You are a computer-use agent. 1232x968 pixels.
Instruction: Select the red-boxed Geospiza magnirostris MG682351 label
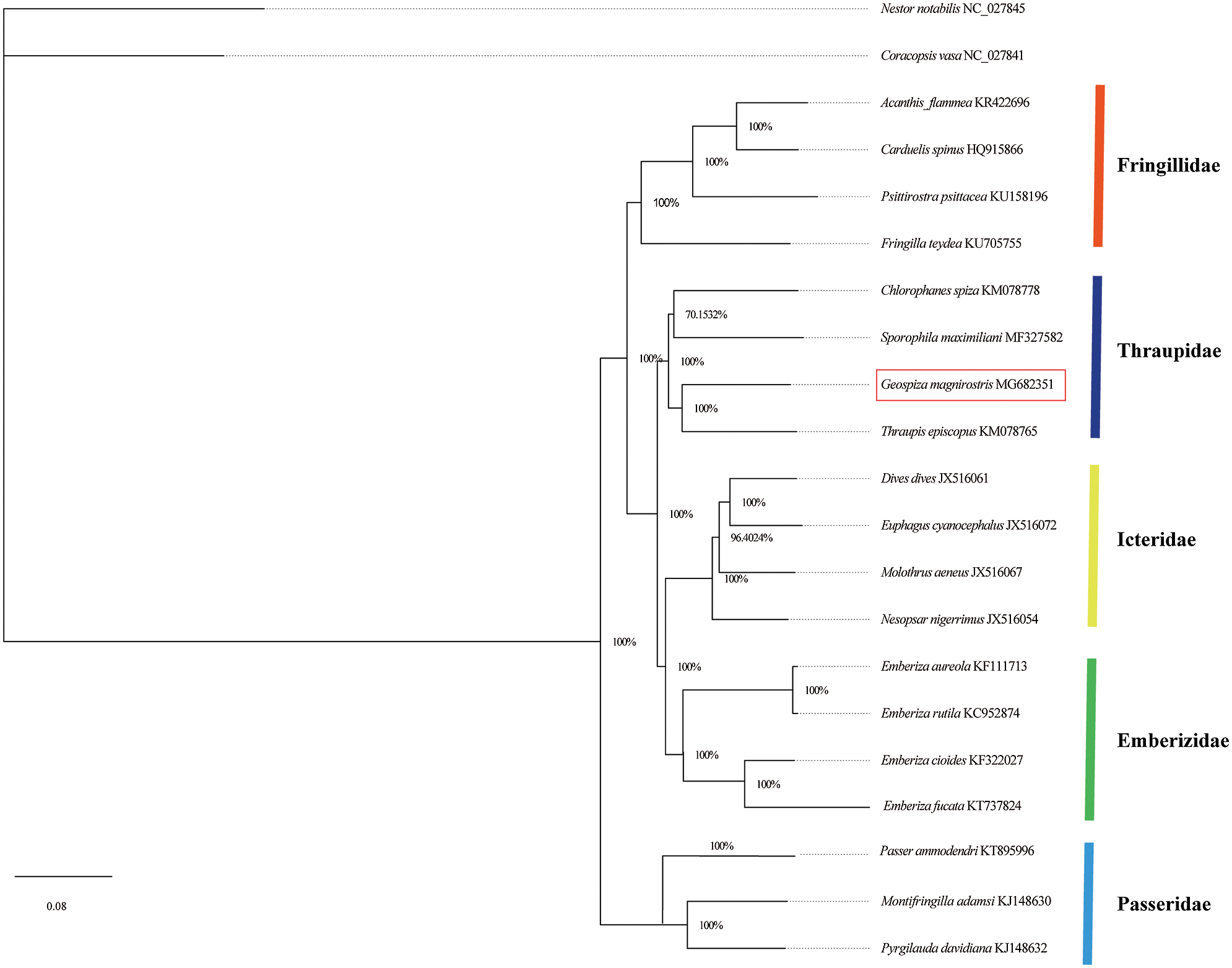pyautogui.click(x=970, y=385)
